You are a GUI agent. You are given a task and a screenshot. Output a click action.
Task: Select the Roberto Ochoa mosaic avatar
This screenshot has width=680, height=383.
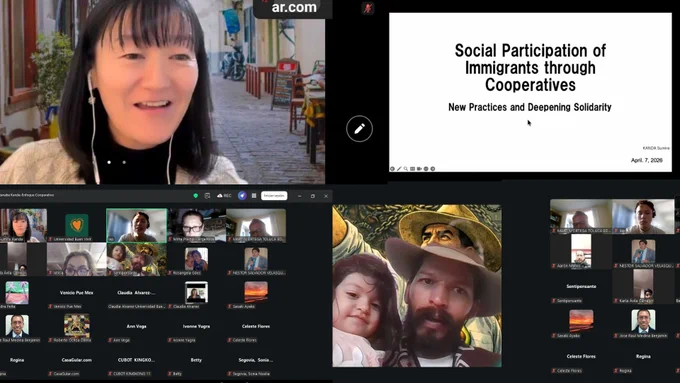tap(77, 325)
